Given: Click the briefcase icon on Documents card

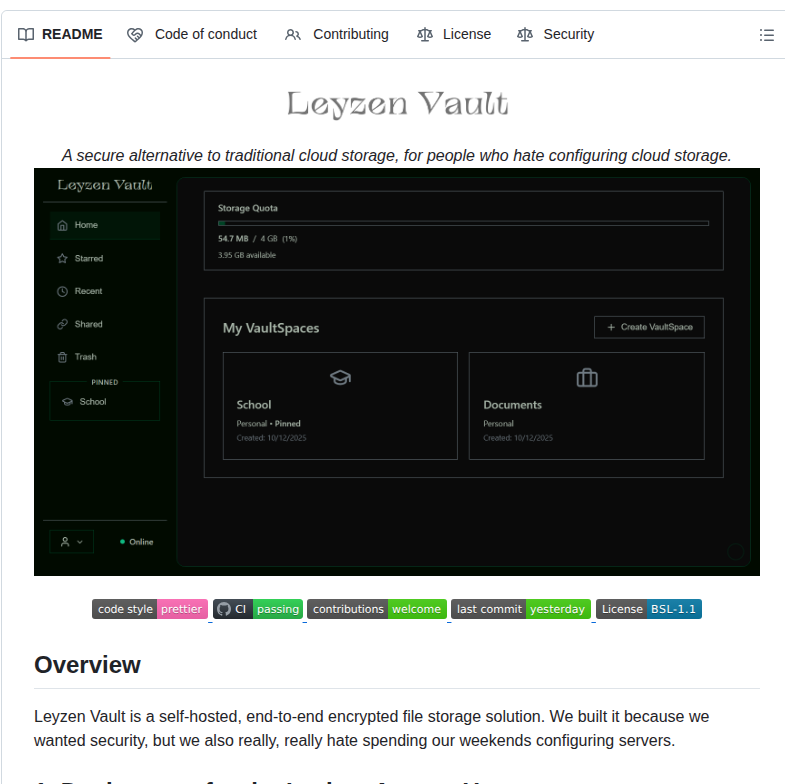Looking at the screenshot, I should [x=587, y=378].
